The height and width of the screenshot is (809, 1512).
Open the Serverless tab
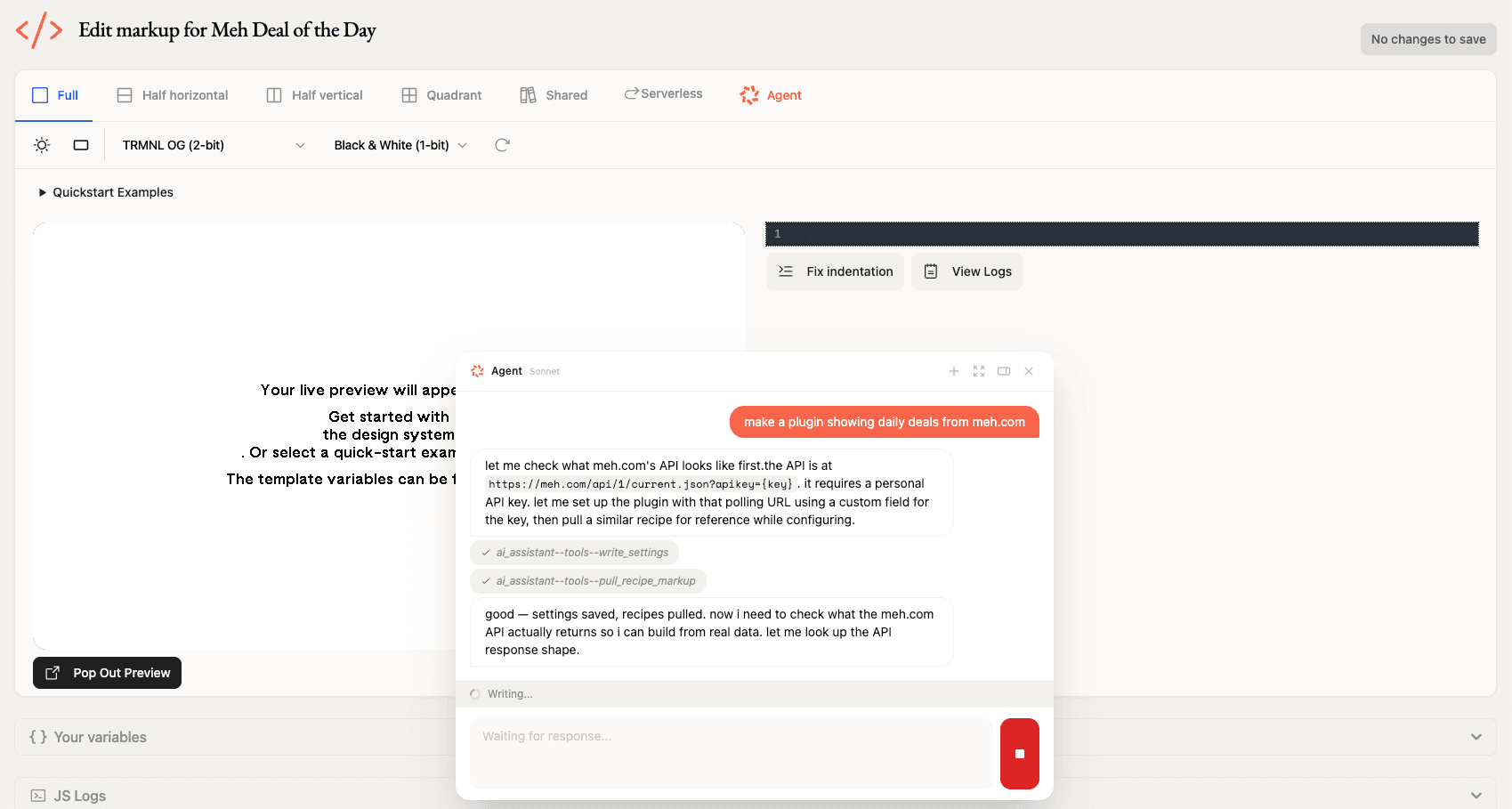pos(663,93)
